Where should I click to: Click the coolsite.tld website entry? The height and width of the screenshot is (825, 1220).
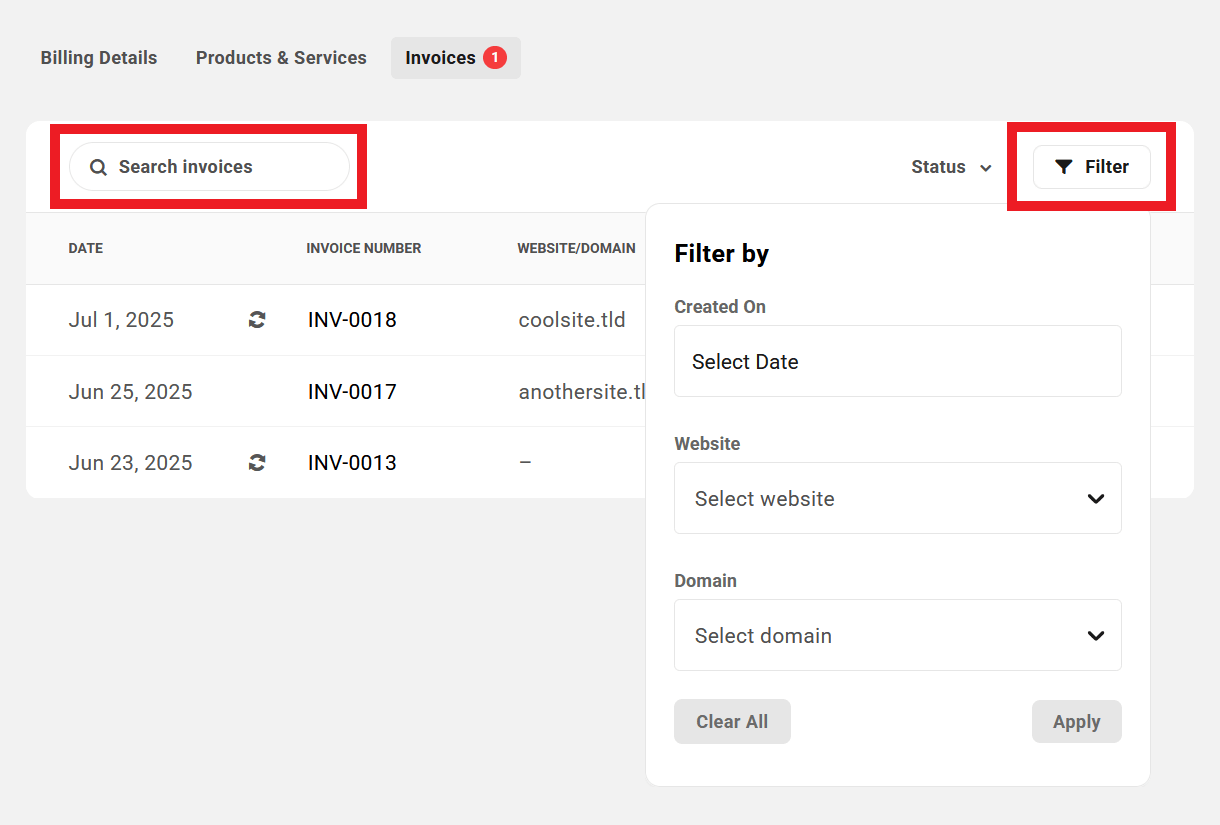click(x=572, y=320)
